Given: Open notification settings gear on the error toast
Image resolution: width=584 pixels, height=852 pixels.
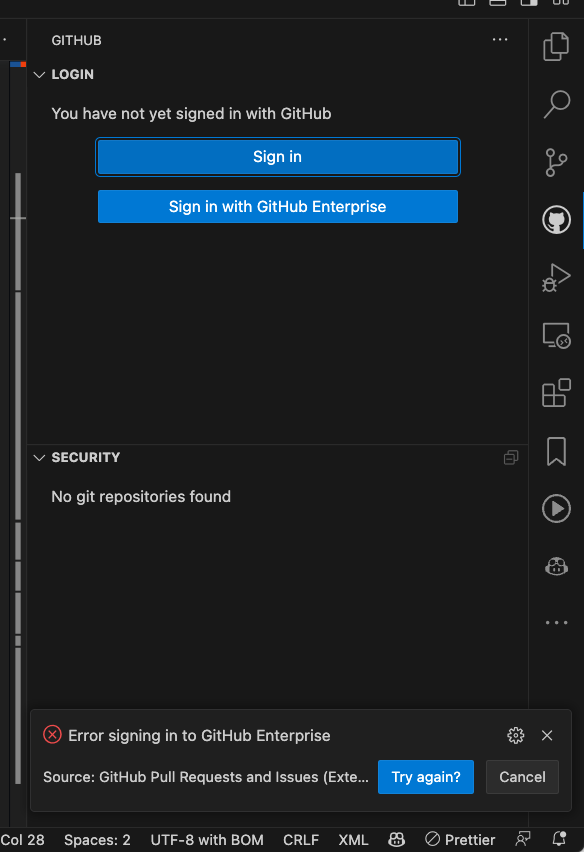Looking at the screenshot, I should (516, 735).
